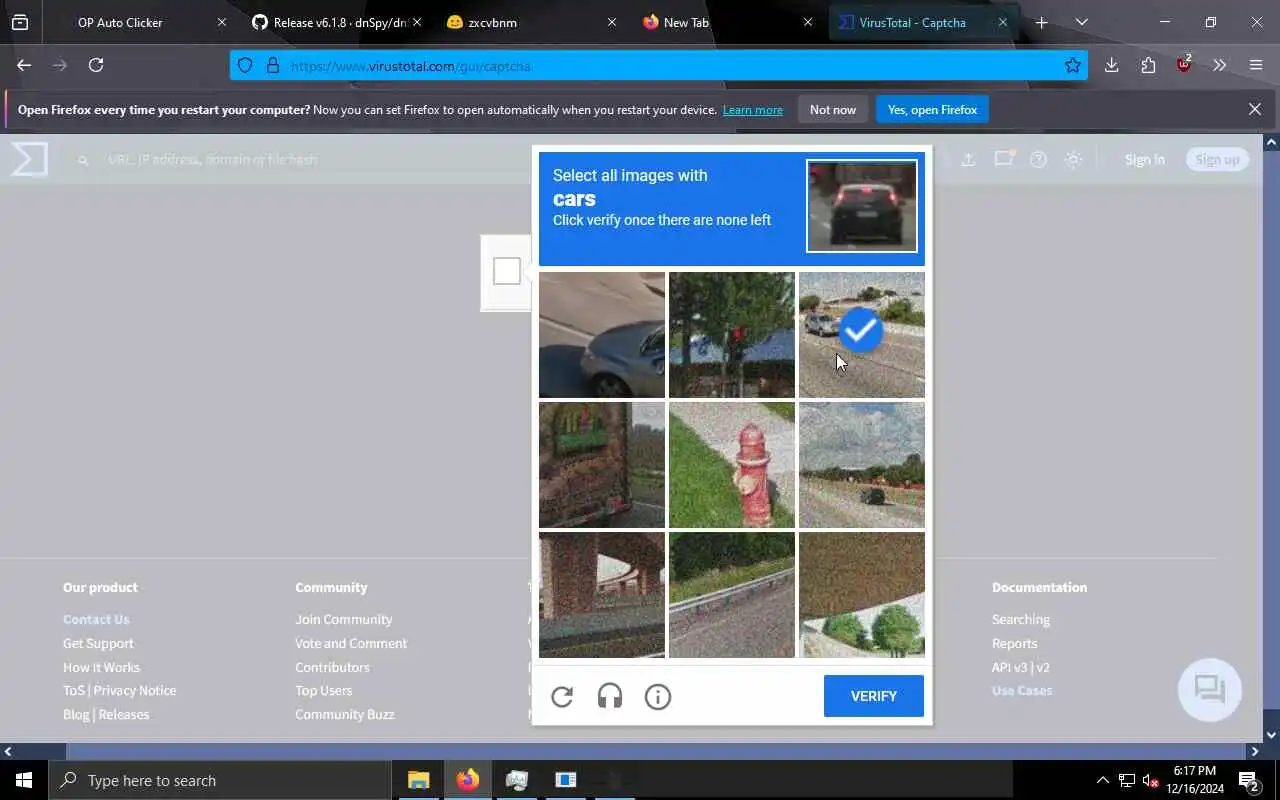Open the Get Support footer link
1280x800 pixels.
[x=98, y=643]
